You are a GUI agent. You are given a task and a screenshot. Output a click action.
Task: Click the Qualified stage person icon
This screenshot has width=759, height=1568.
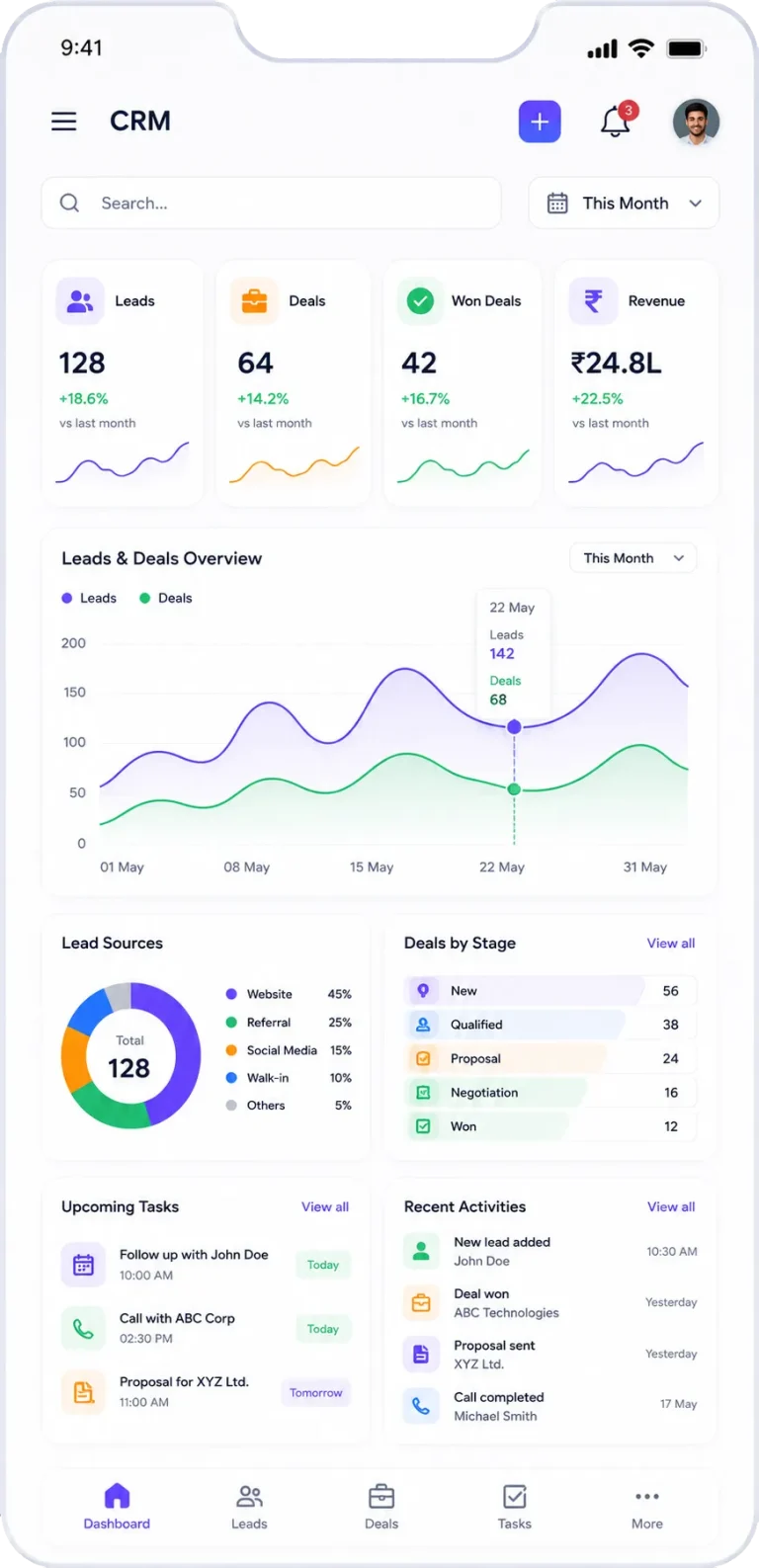tap(423, 1025)
